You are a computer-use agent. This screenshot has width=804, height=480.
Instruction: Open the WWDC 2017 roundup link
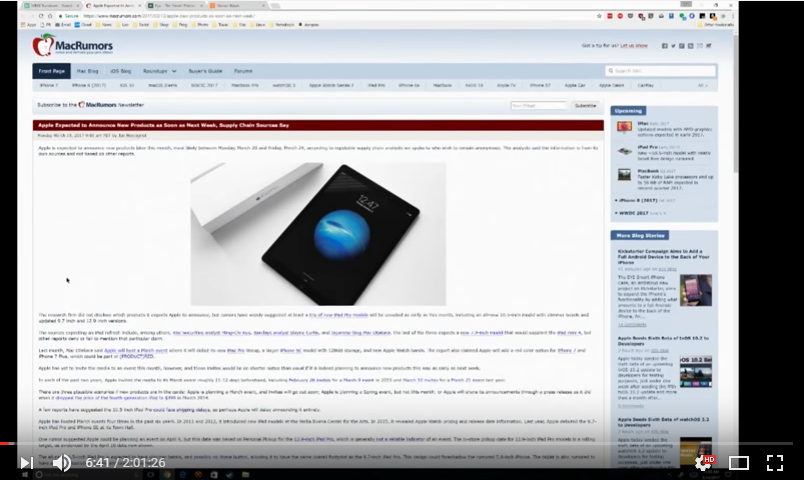coord(204,86)
